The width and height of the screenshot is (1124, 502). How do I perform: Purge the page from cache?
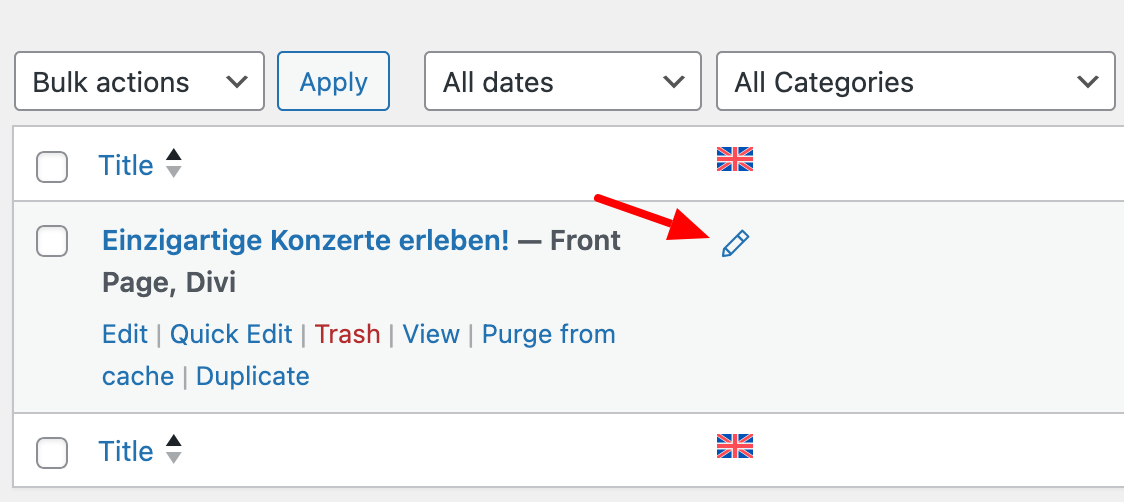point(359,355)
